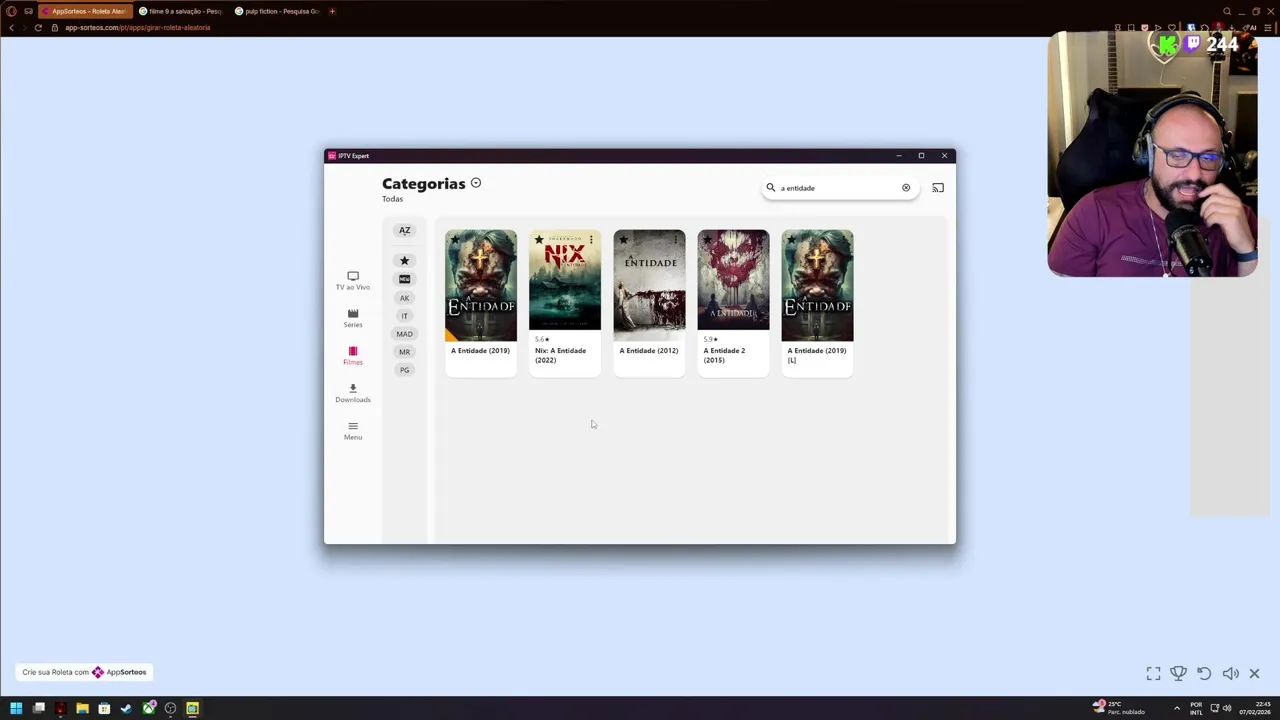Viewport: 1280px width, 720px height.
Task: Mute the roulette sound
Action: pos(1230,674)
